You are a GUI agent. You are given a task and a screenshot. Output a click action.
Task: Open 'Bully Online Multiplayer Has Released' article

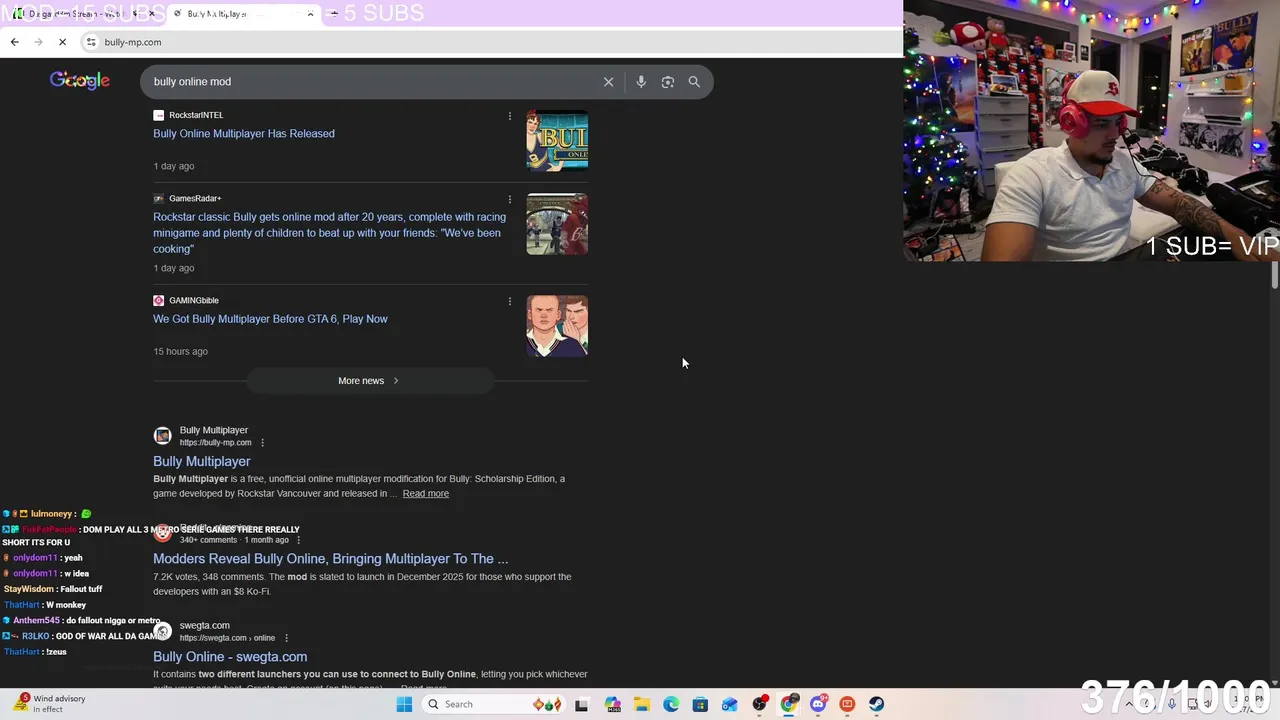pos(244,133)
